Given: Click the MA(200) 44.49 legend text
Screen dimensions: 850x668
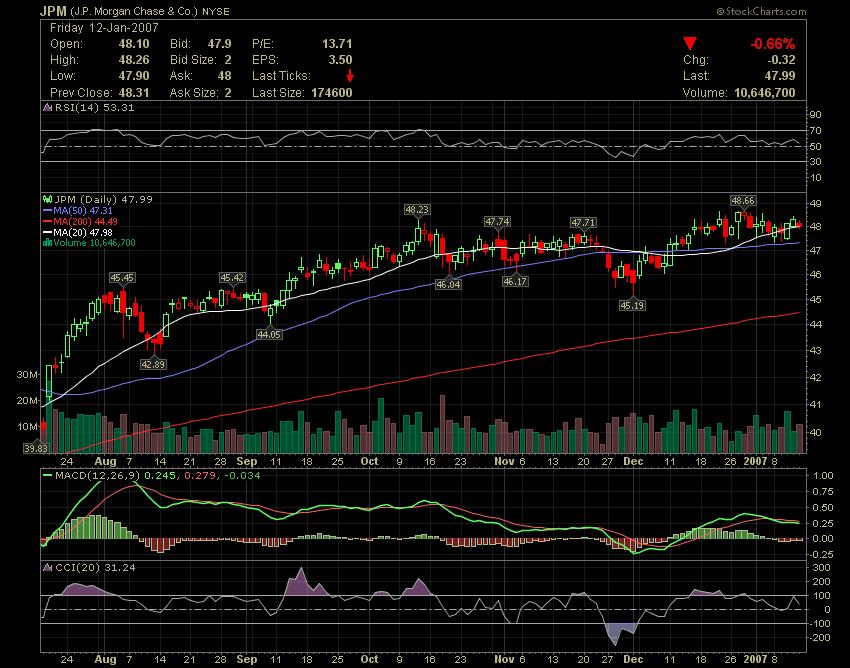Looking at the screenshot, I should click(x=85, y=221).
